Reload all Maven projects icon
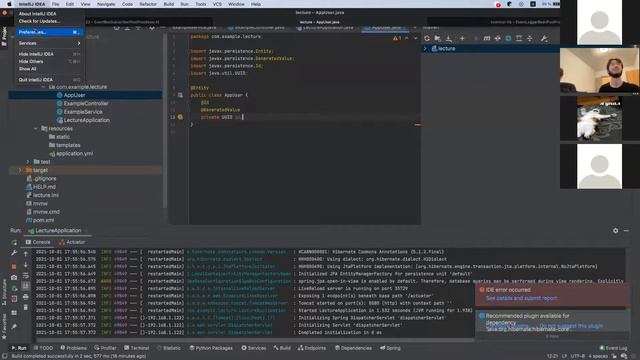The image size is (640, 360). (427, 38)
